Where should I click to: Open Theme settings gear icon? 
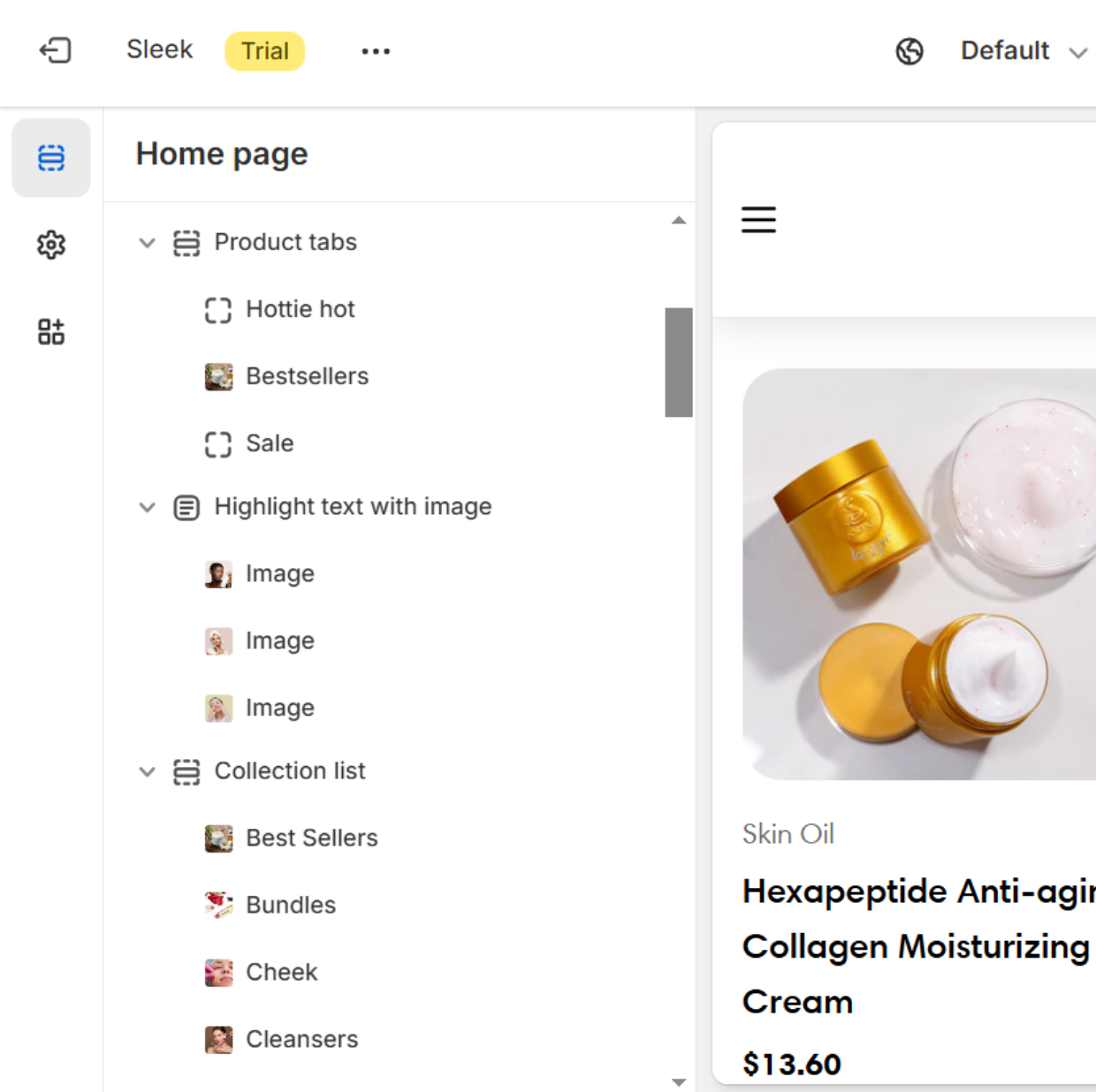[x=51, y=245]
